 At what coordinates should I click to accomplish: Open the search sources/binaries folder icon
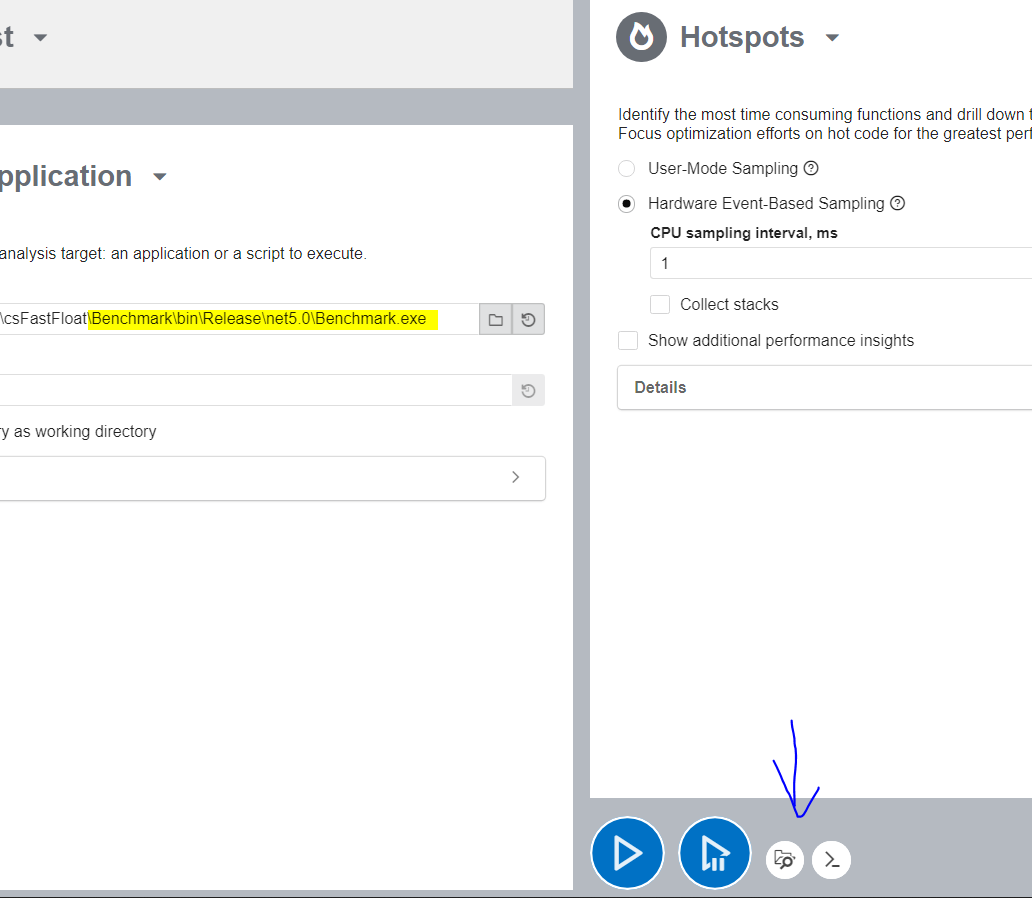(785, 860)
